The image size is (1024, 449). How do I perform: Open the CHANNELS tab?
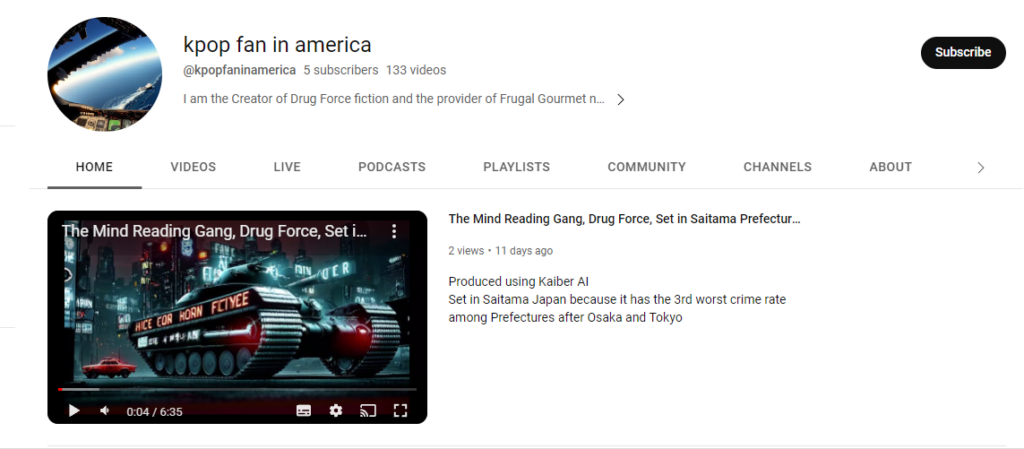click(778, 167)
